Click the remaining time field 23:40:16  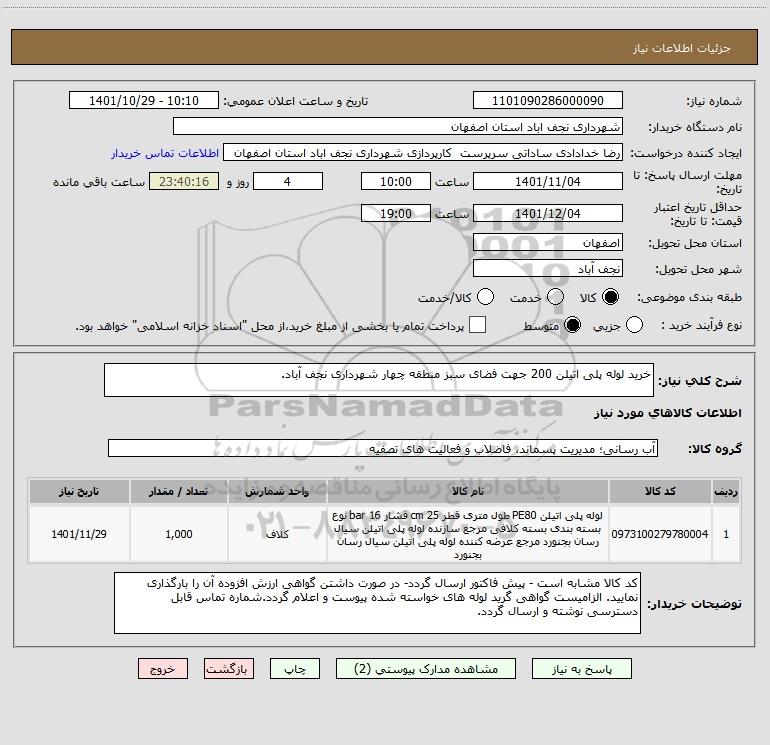coord(184,181)
